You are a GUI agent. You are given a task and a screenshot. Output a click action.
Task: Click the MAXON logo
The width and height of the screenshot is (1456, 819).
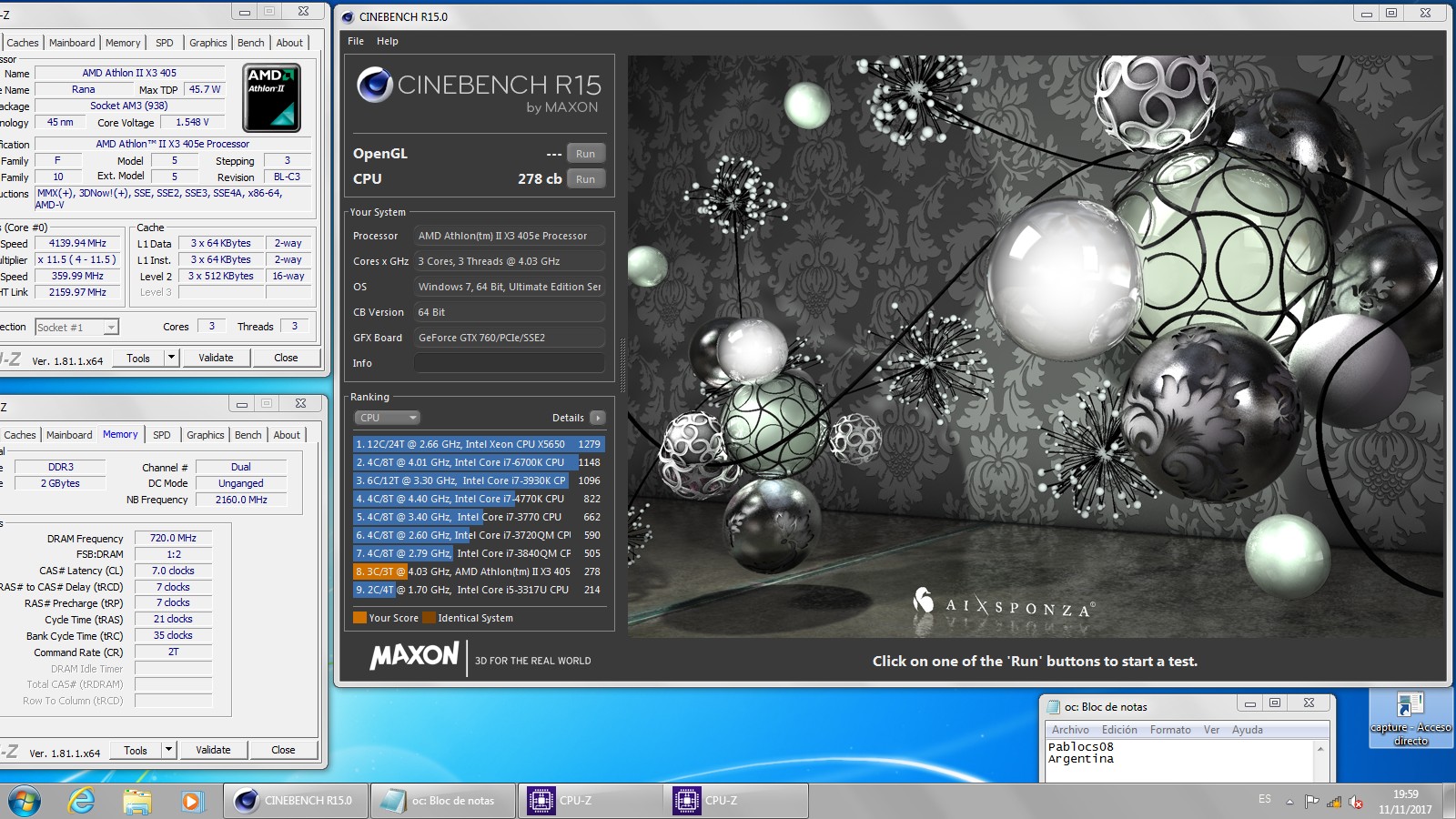(414, 655)
